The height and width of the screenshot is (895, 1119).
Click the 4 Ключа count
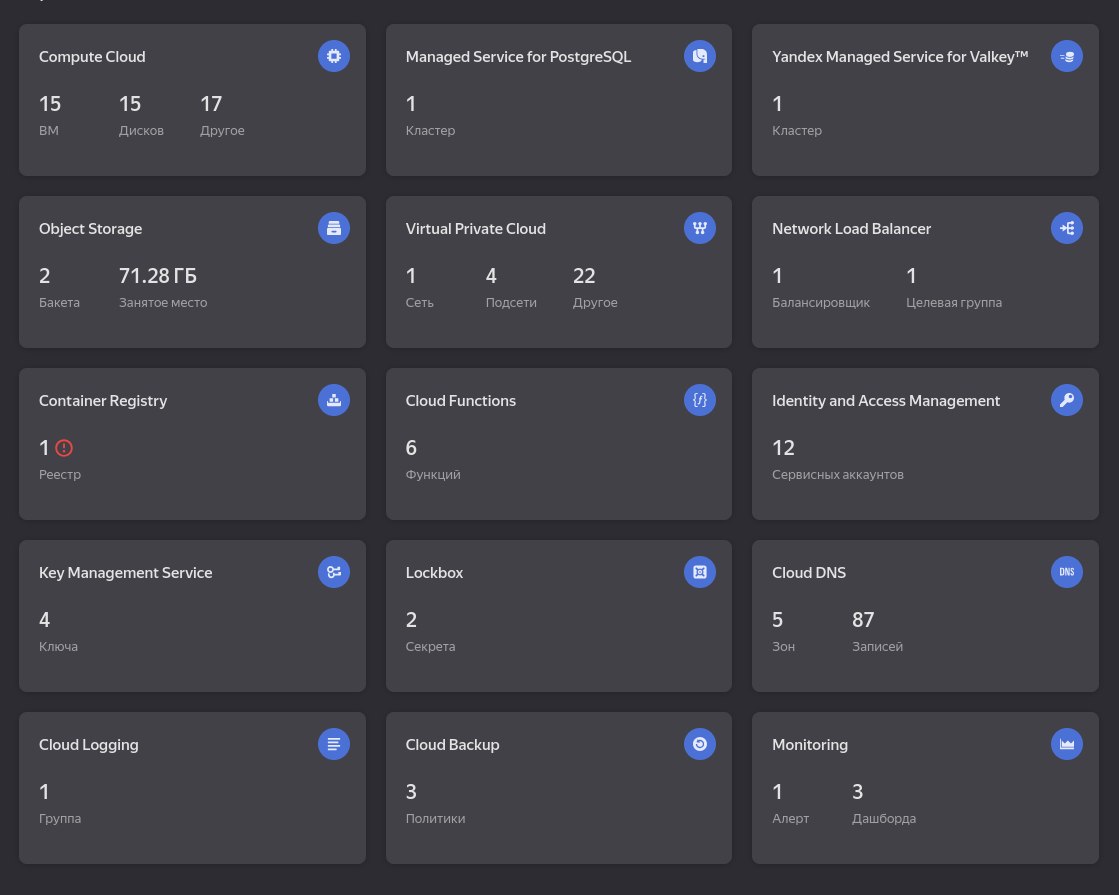tap(59, 630)
